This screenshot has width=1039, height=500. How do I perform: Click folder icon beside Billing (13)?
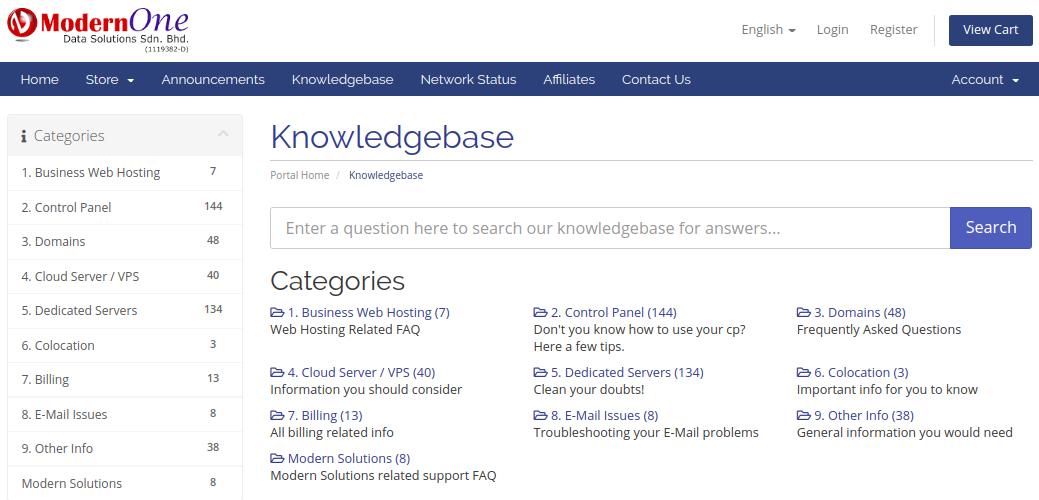(277, 416)
